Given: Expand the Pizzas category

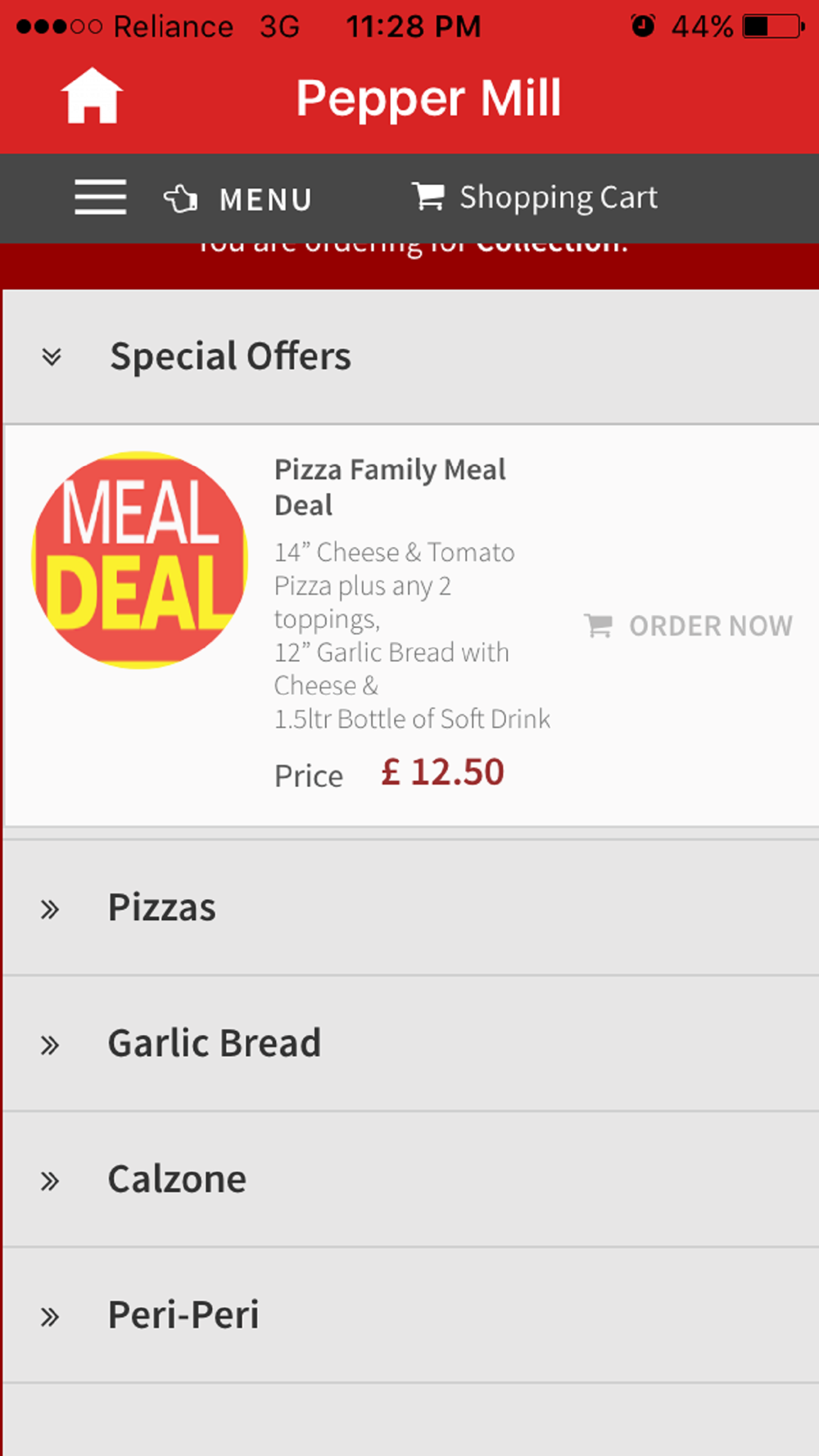Looking at the screenshot, I should (x=162, y=907).
